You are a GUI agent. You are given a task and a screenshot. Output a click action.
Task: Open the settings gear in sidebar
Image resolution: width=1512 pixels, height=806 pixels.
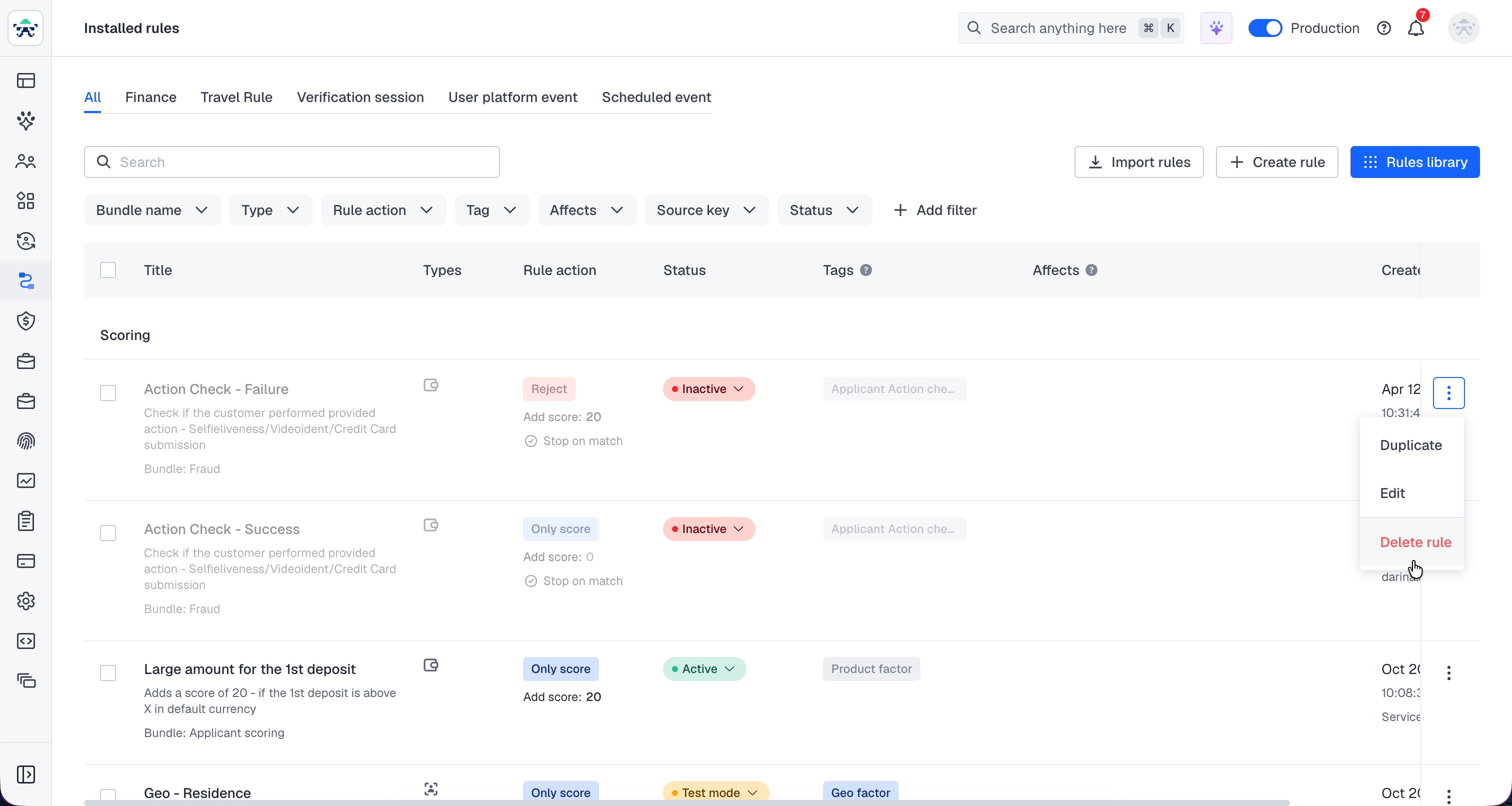point(26,600)
